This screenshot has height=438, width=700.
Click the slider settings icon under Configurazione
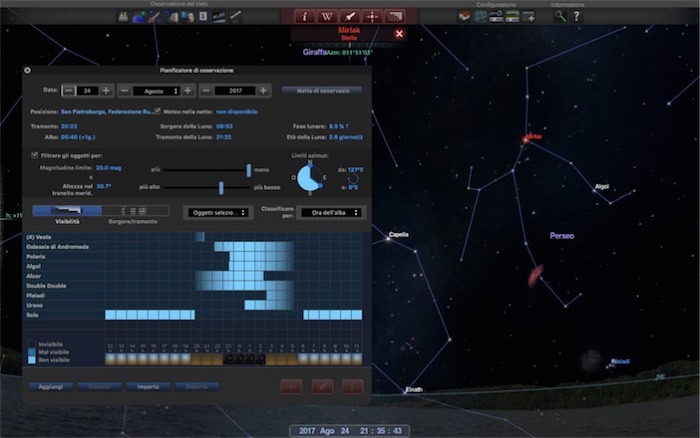click(496, 17)
